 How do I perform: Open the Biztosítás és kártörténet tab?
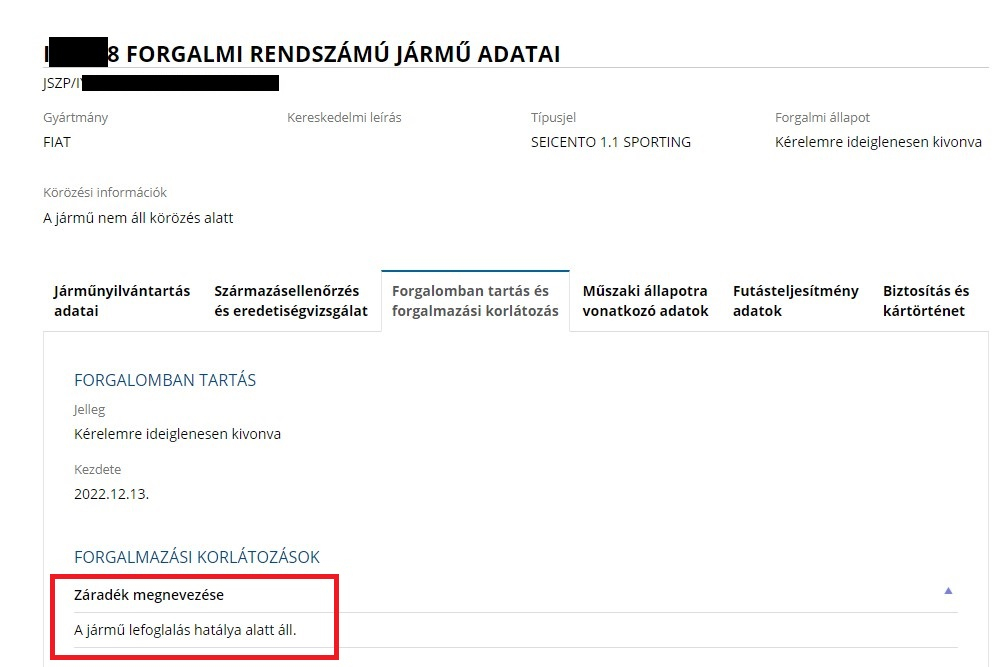coord(925,301)
